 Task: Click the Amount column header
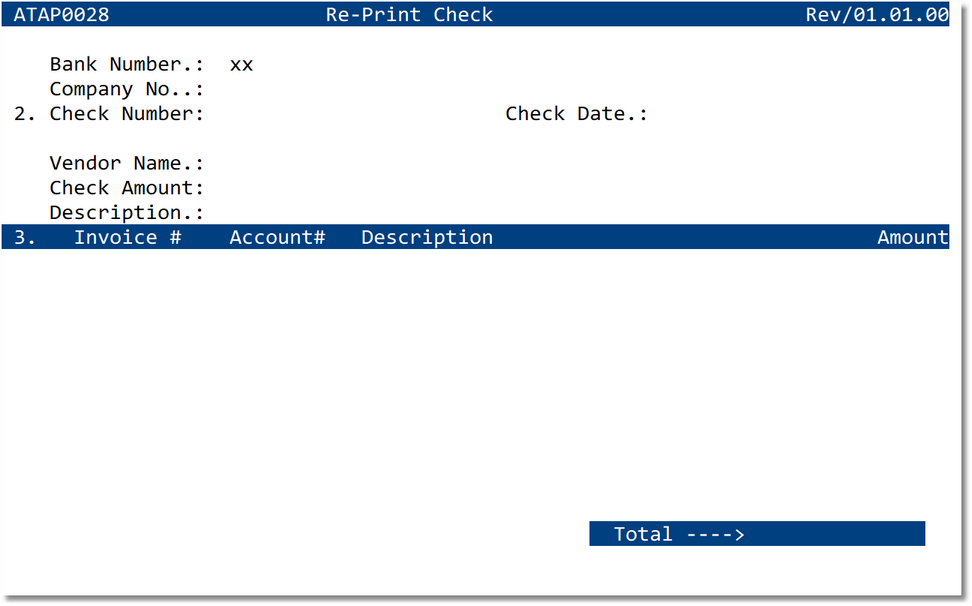point(912,237)
